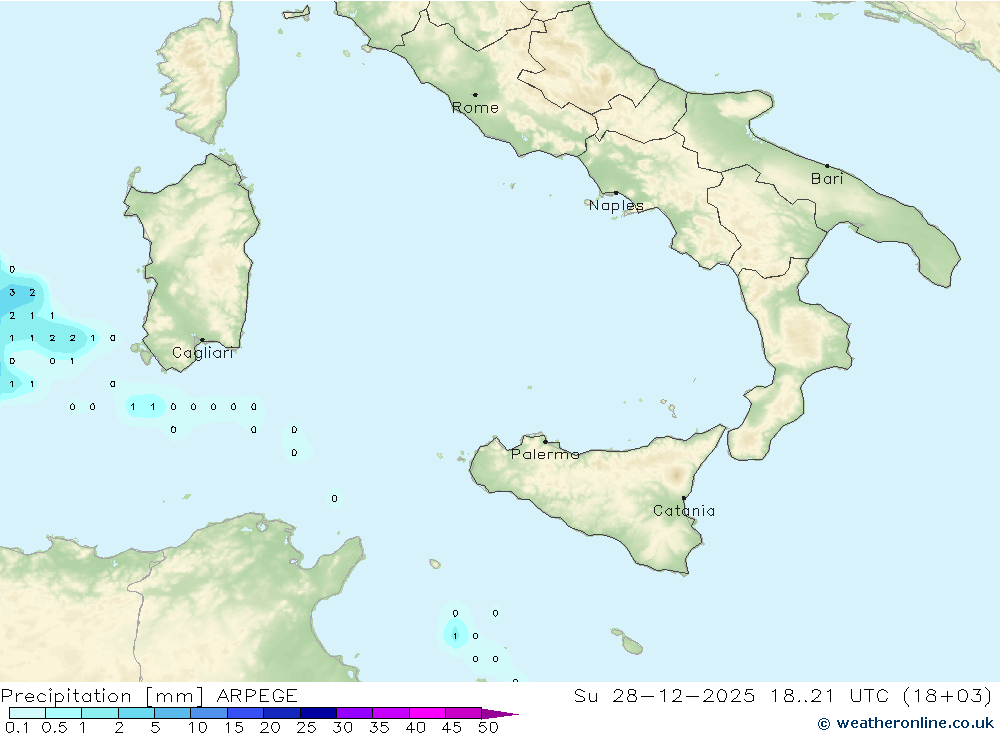Click the legend label 50

(x=488, y=727)
